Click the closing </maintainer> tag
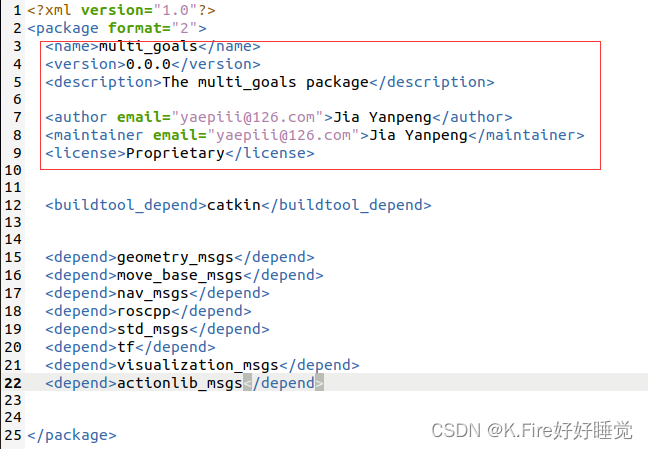The width and height of the screenshot is (648, 449). 526,135
